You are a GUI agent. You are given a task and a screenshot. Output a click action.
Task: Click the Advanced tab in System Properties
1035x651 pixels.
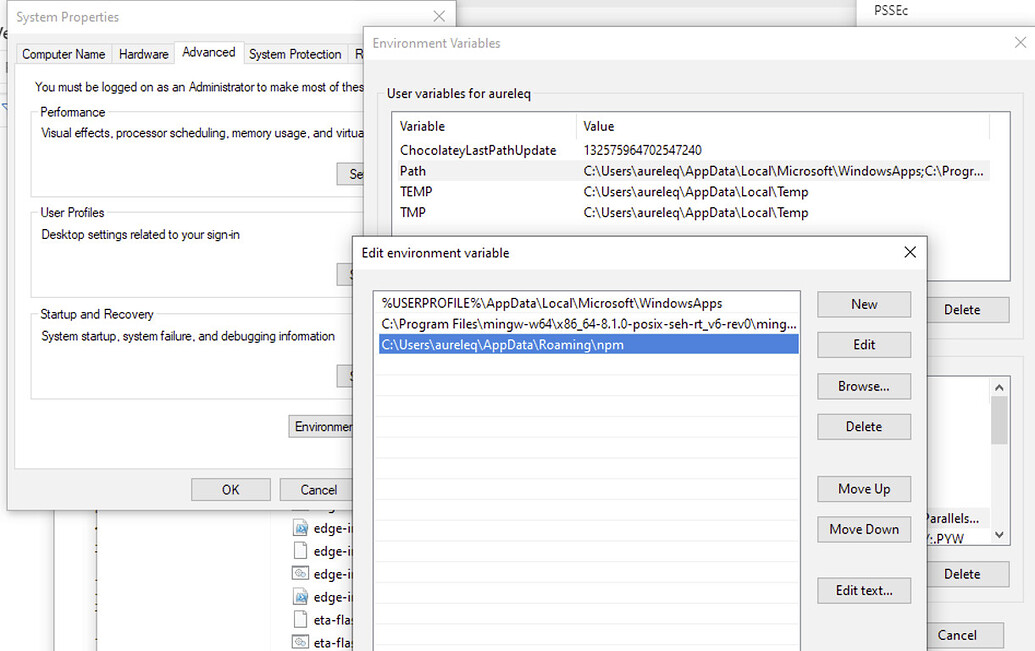pyautogui.click(x=209, y=52)
